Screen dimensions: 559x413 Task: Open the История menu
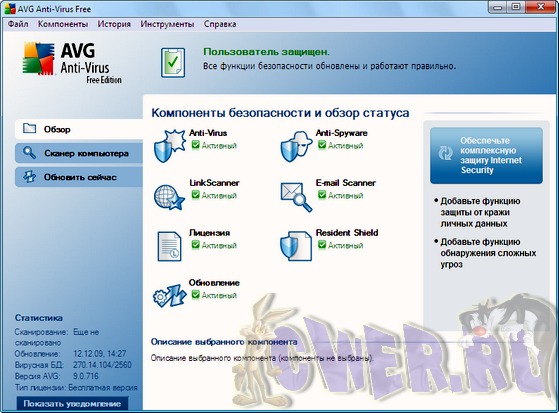(x=114, y=24)
